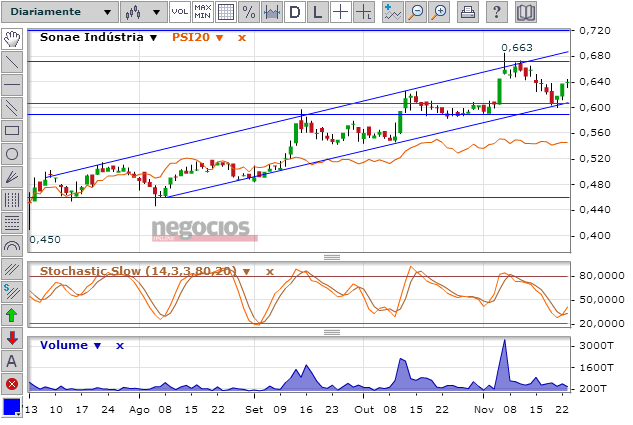Toggle the chart grid button

coord(226,12)
